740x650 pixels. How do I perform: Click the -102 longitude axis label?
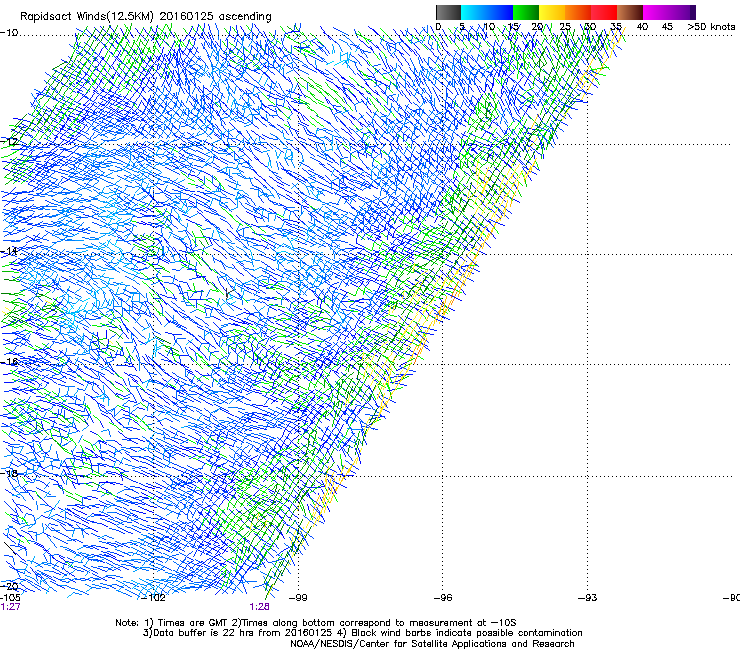pyautogui.click(x=153, y=598)
